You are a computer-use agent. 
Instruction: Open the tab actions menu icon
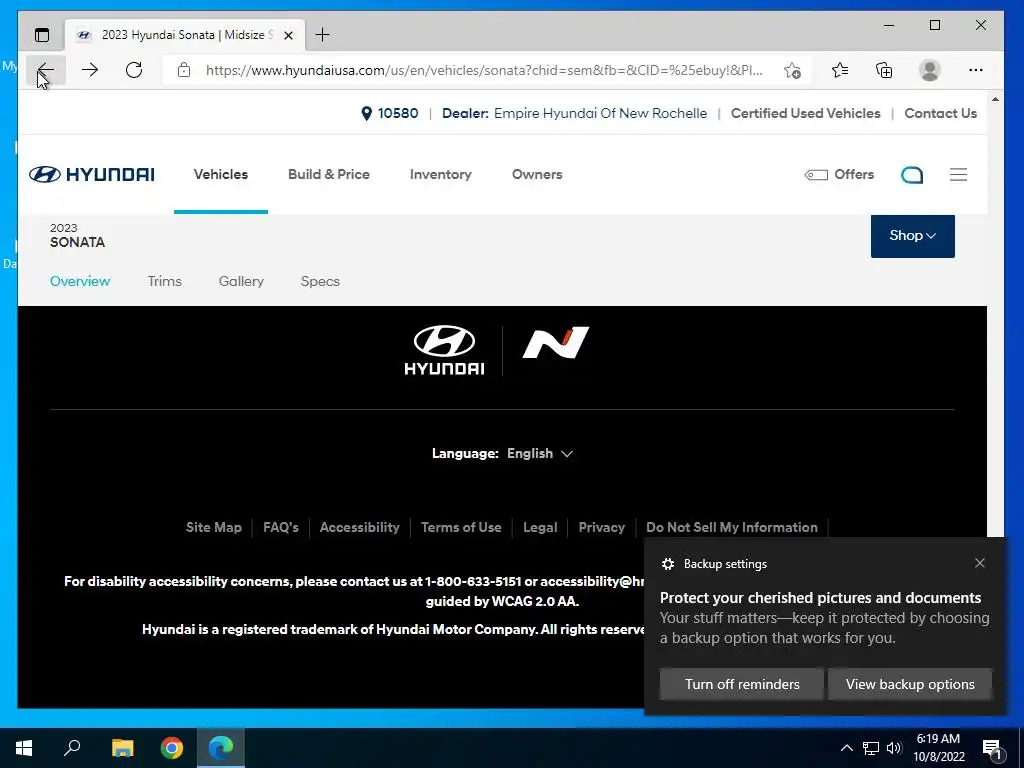[x=42, y=35]
